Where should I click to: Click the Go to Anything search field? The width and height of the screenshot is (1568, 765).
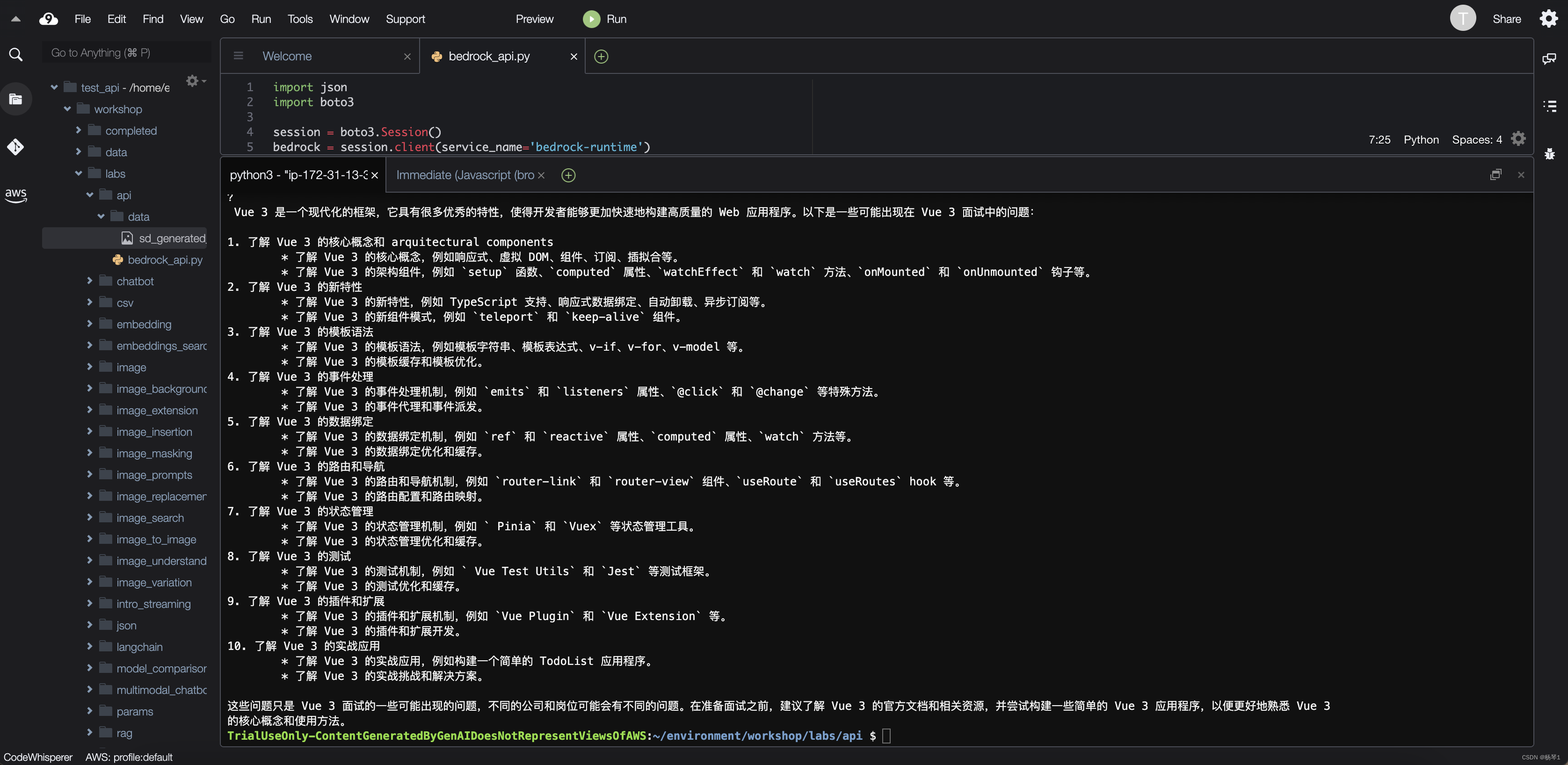pyautogui.click(x=126, y=53)
